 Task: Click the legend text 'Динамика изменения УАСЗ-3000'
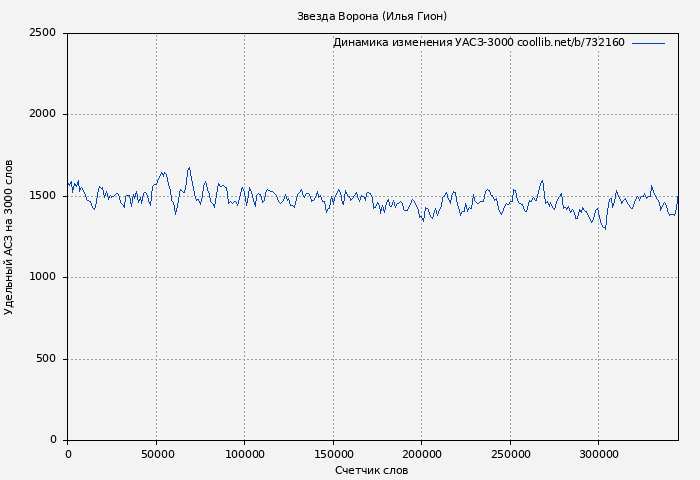click(423, 43)
